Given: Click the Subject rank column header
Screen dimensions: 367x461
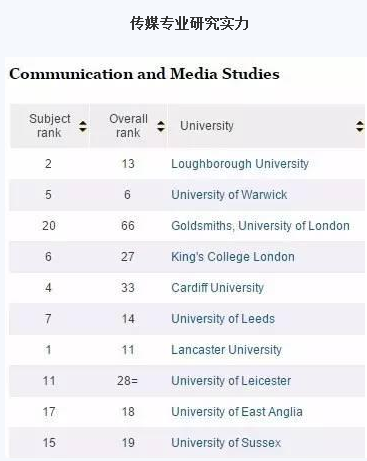Looking at the screenshot, I should (50, 126).
